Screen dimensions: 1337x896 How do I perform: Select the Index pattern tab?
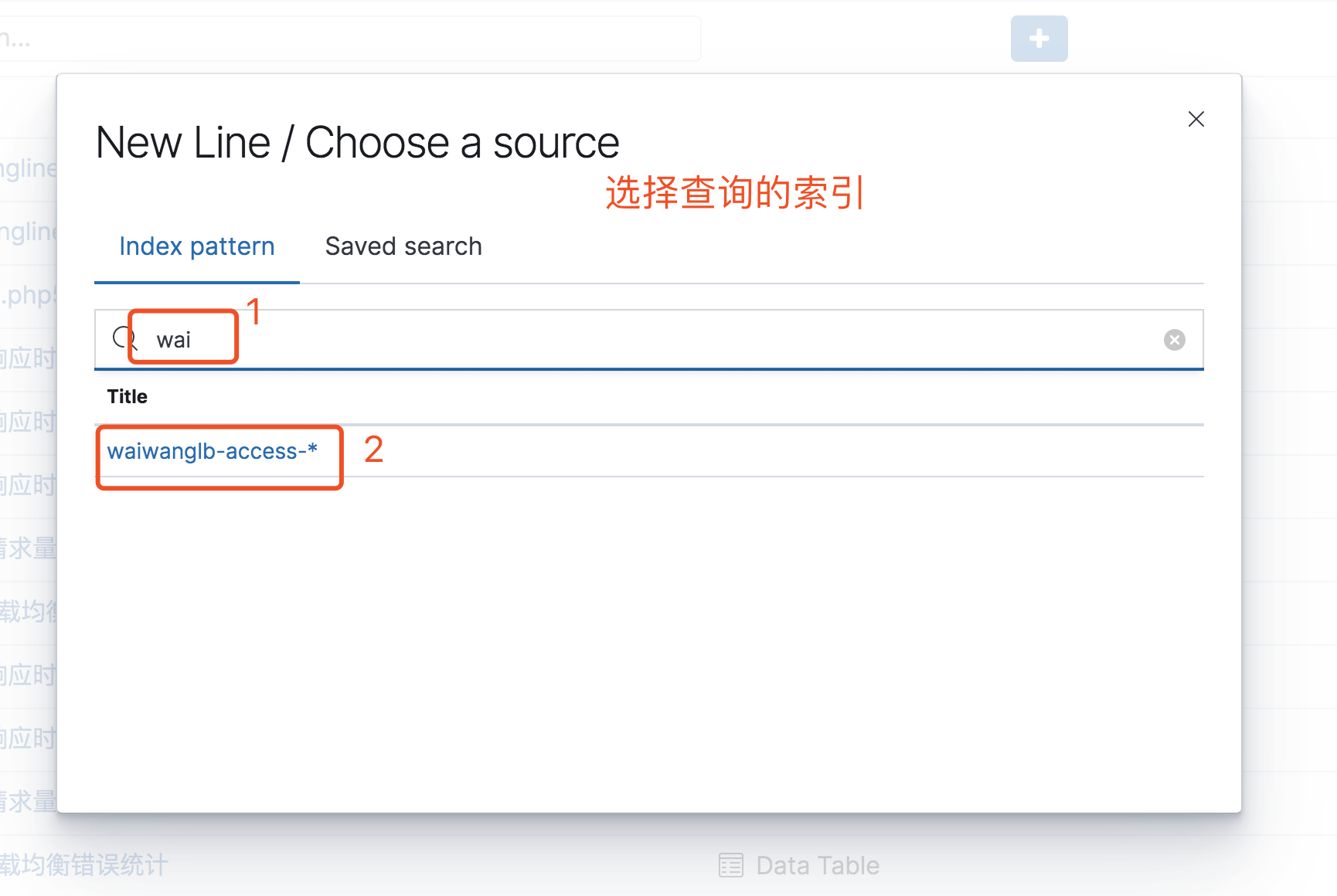(197, 246)
